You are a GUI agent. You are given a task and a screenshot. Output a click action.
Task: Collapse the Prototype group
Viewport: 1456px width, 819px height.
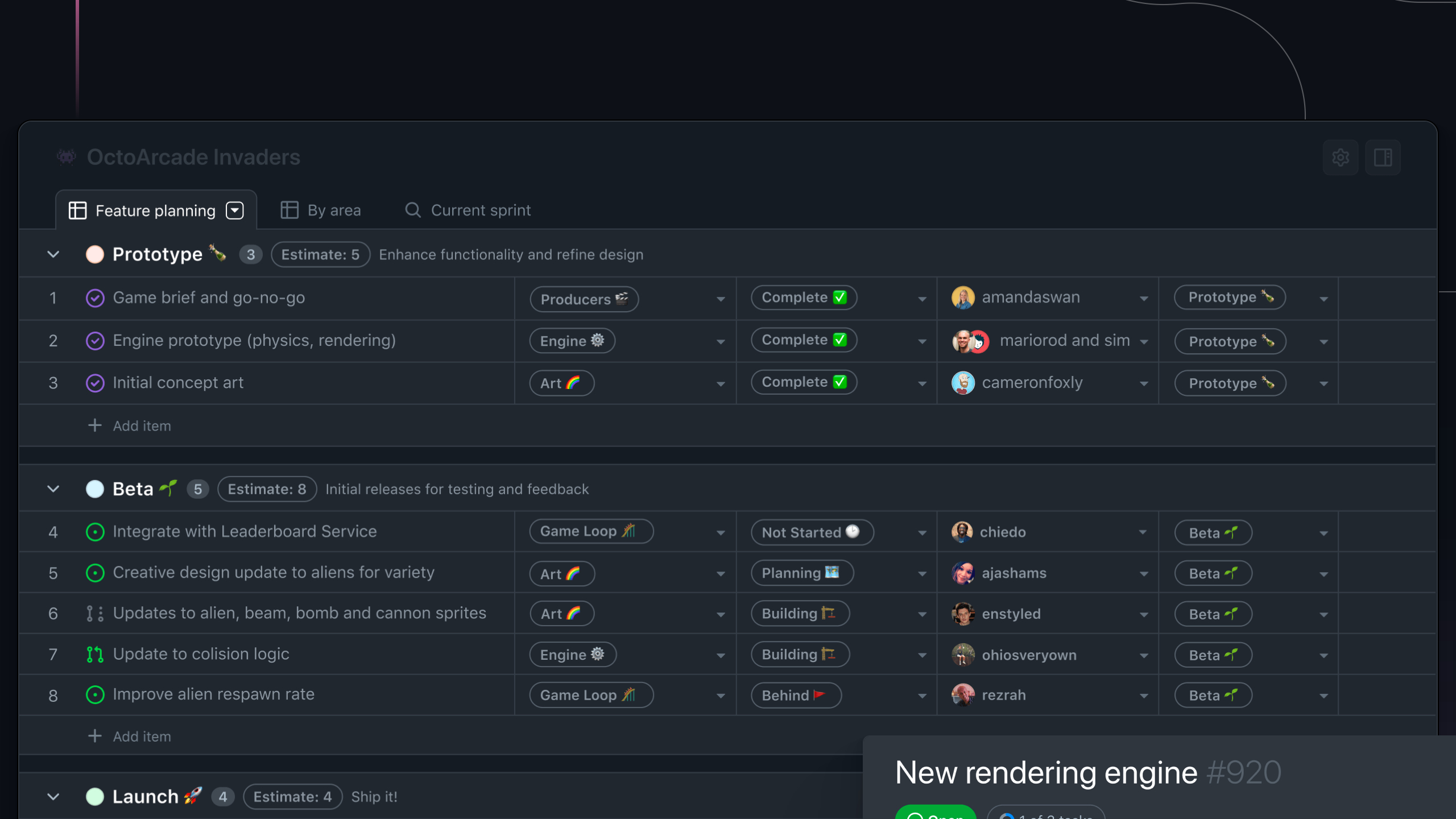(x=53, y=254)
